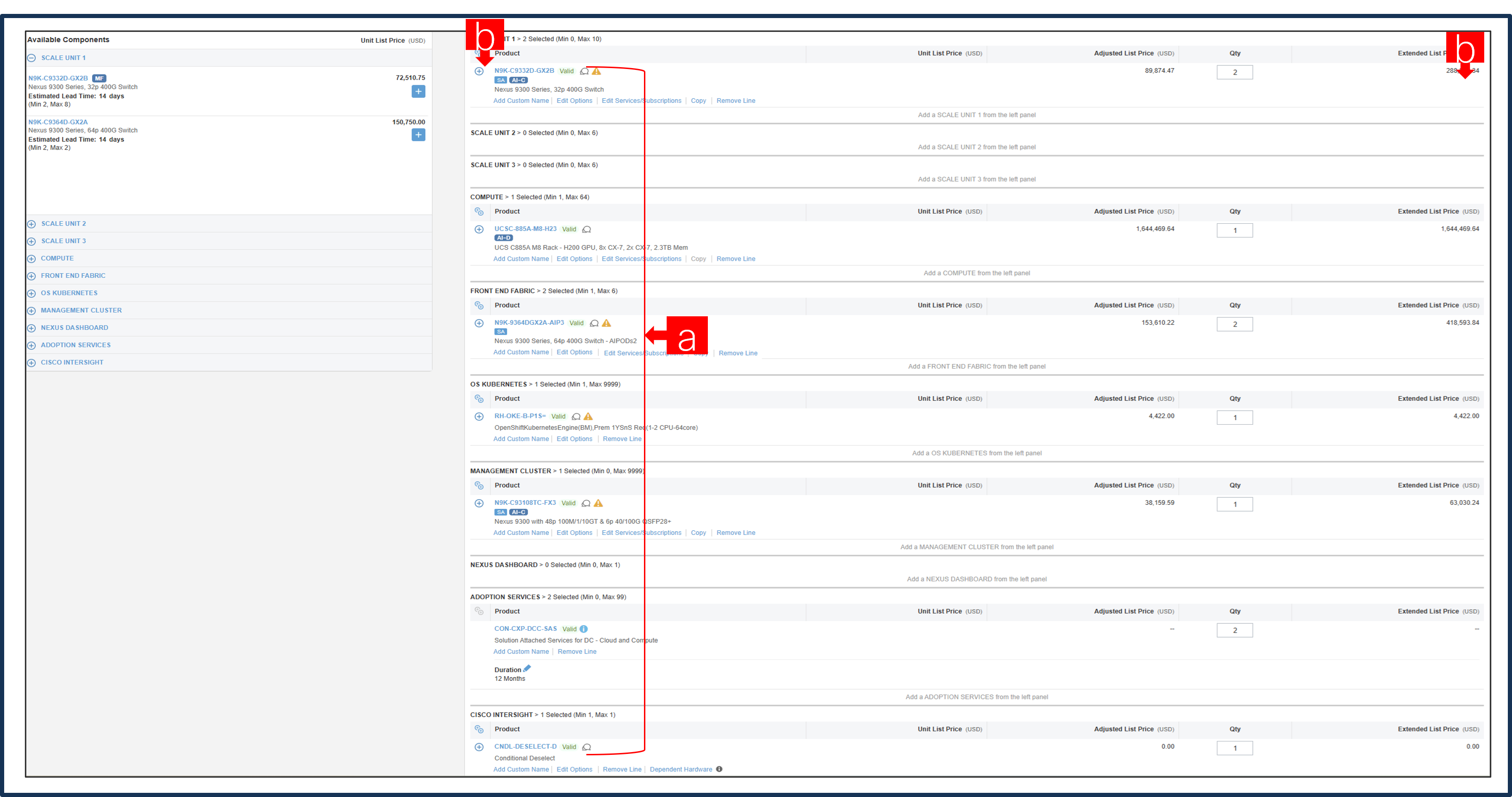Click the comment icon beside CNDL-DESELECT-D

pyautogui.click(x=587, y=747)
